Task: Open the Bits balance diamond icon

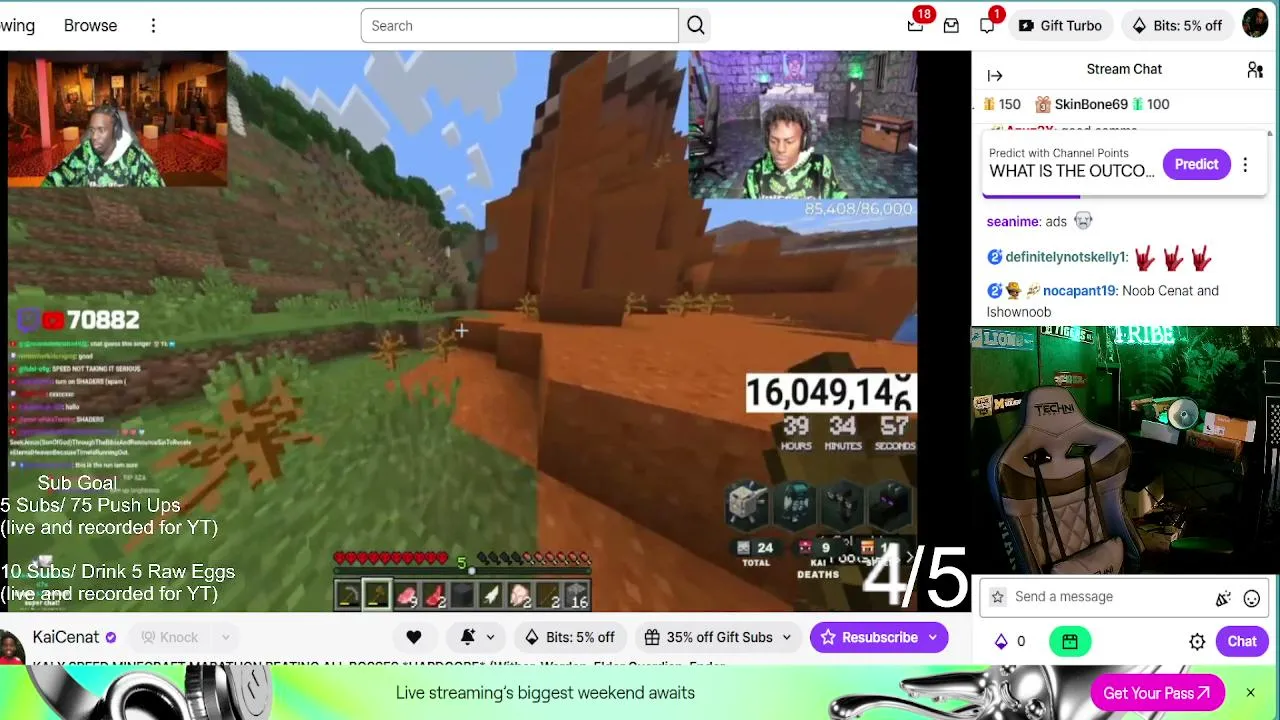Action: point(1000,642)
